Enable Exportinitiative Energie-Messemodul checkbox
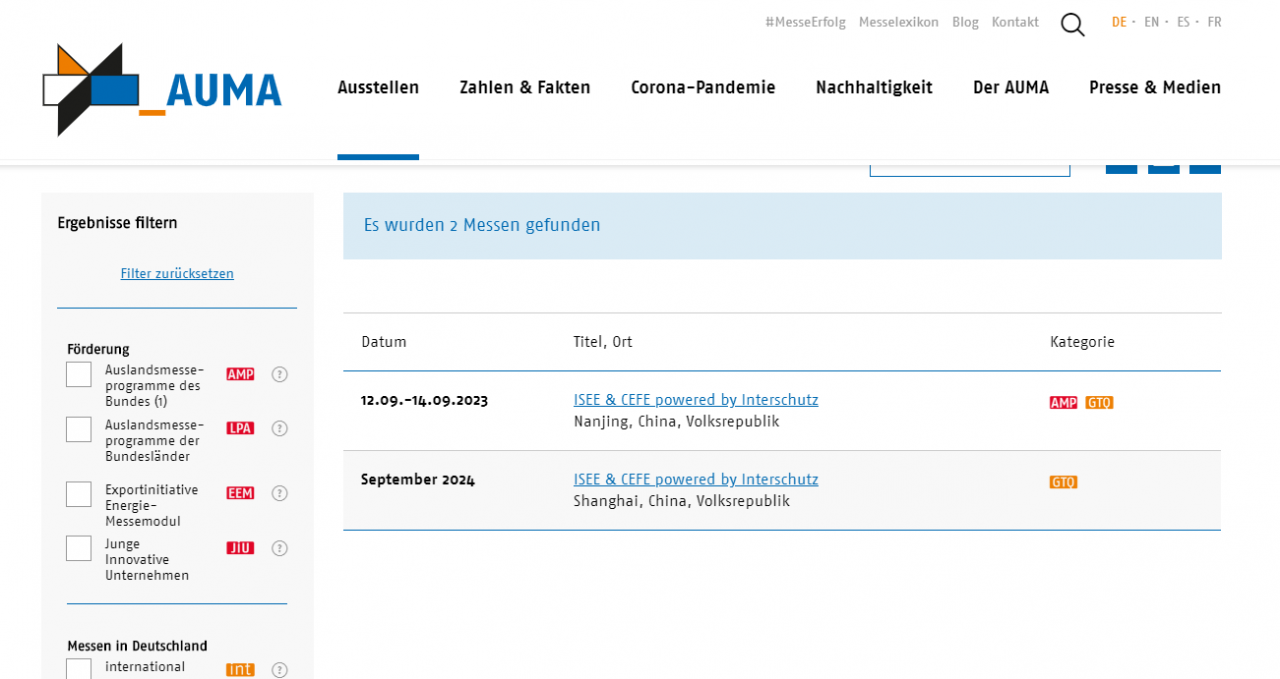1280x679 pixels. (79, 494)
